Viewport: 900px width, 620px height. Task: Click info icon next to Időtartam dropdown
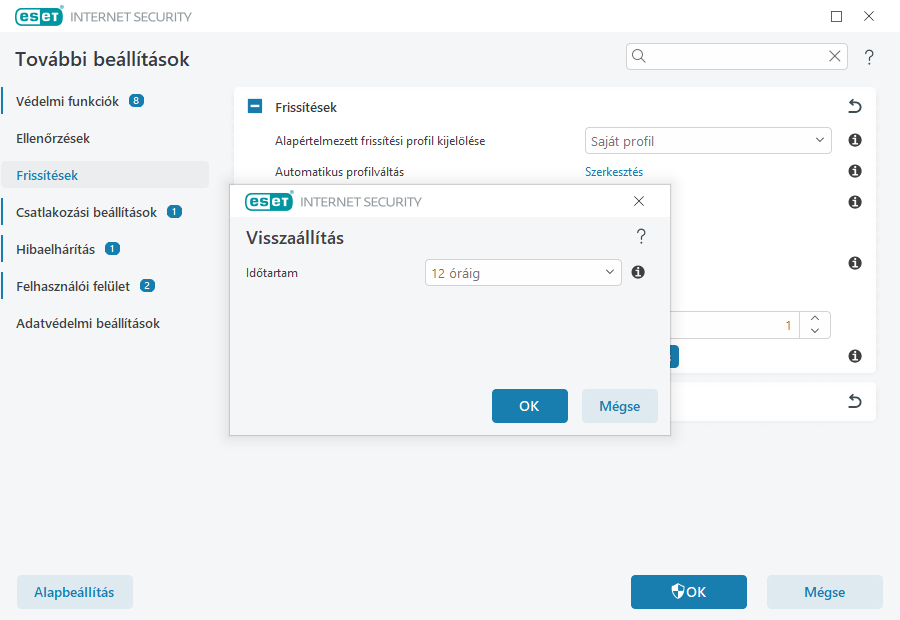638,272
